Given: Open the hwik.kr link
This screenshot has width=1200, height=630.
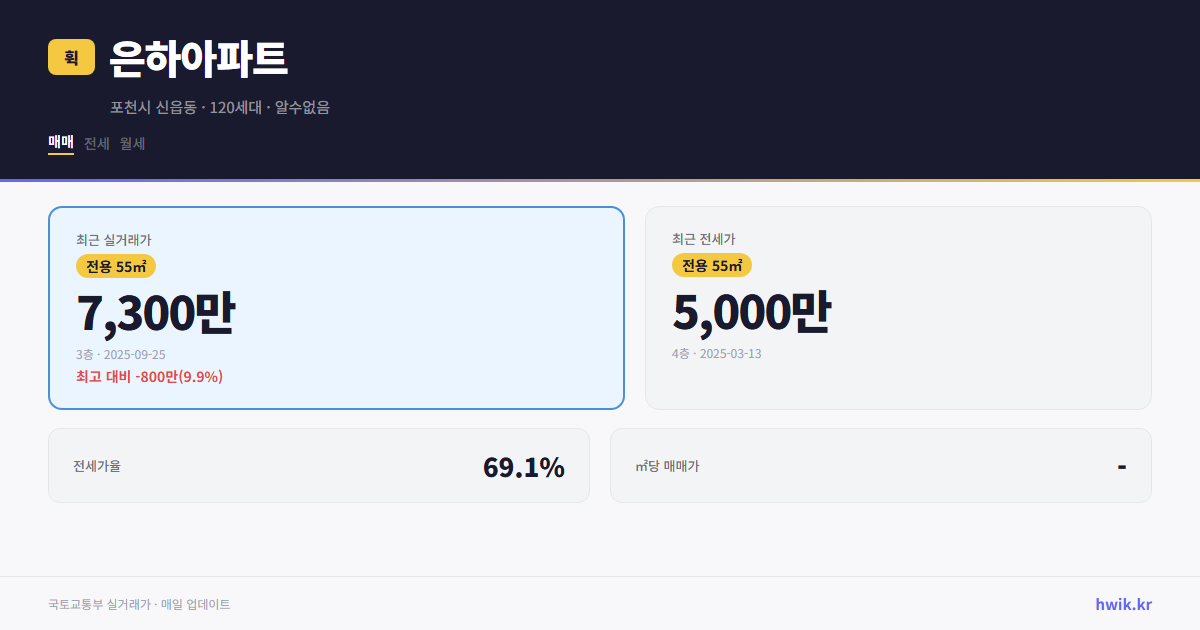Looking at the screenshot, I should coord(1122,603).
